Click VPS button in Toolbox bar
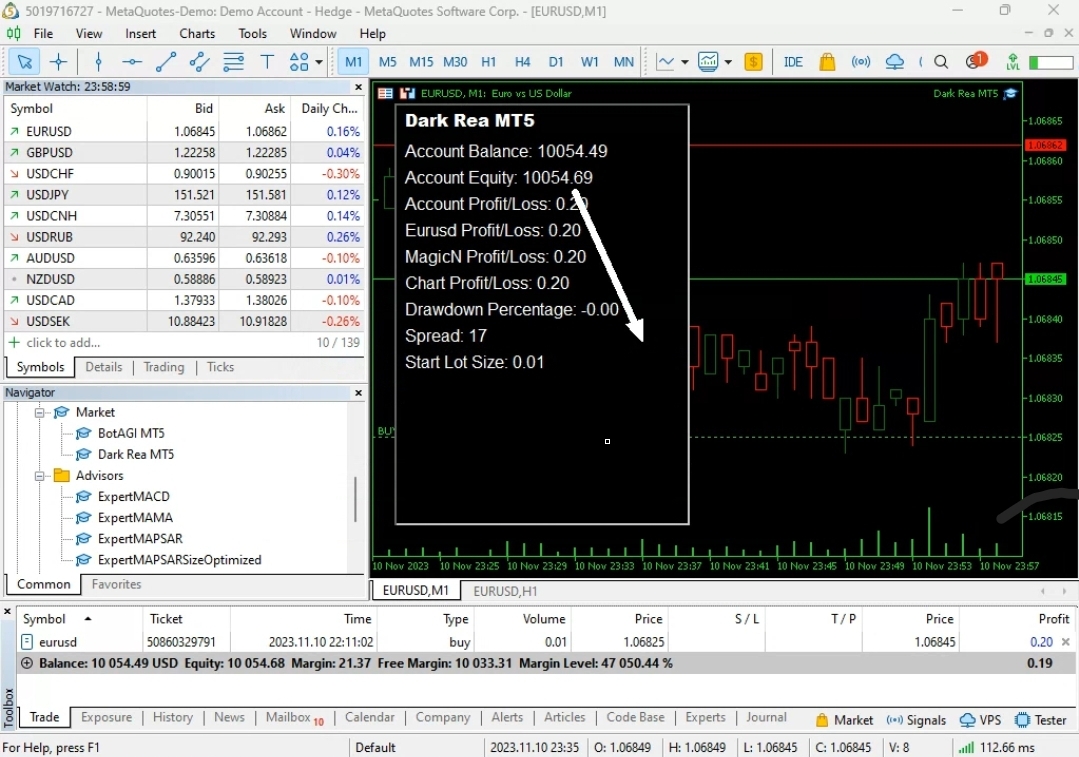The height and width of the screenshot is (757, 1079). pyautogui.click(x=981, y=720)
